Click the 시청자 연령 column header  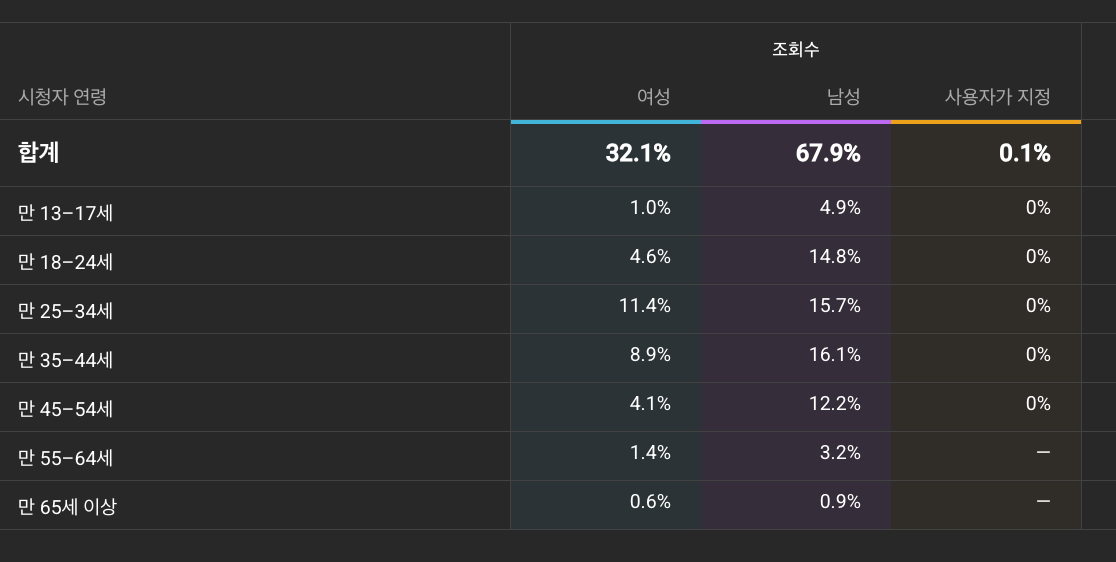coord(62,97)
